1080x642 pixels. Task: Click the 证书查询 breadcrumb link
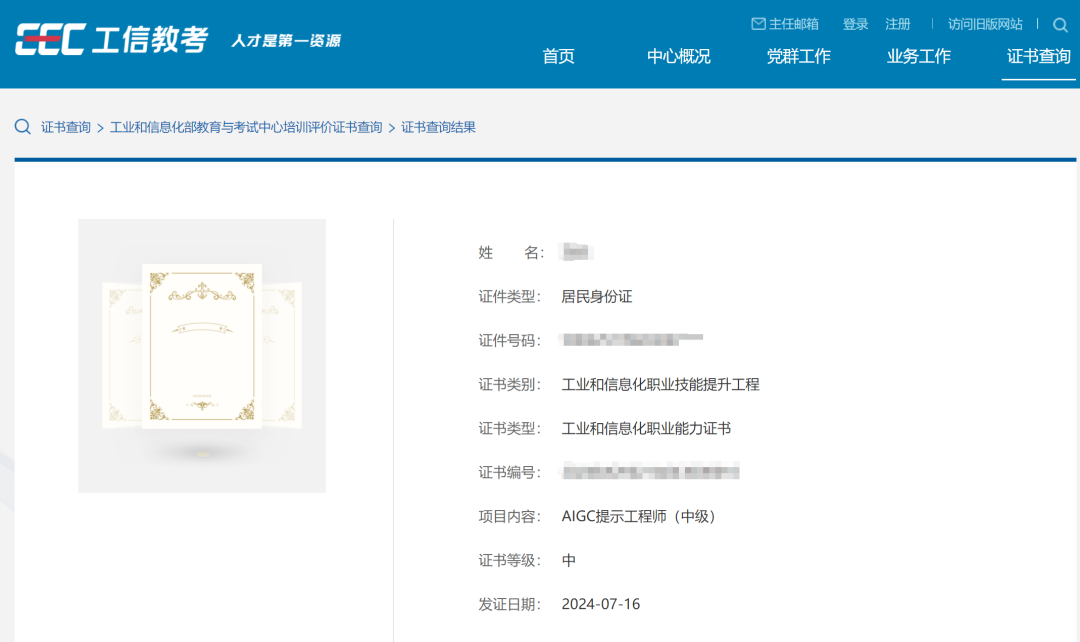[66, 127]
